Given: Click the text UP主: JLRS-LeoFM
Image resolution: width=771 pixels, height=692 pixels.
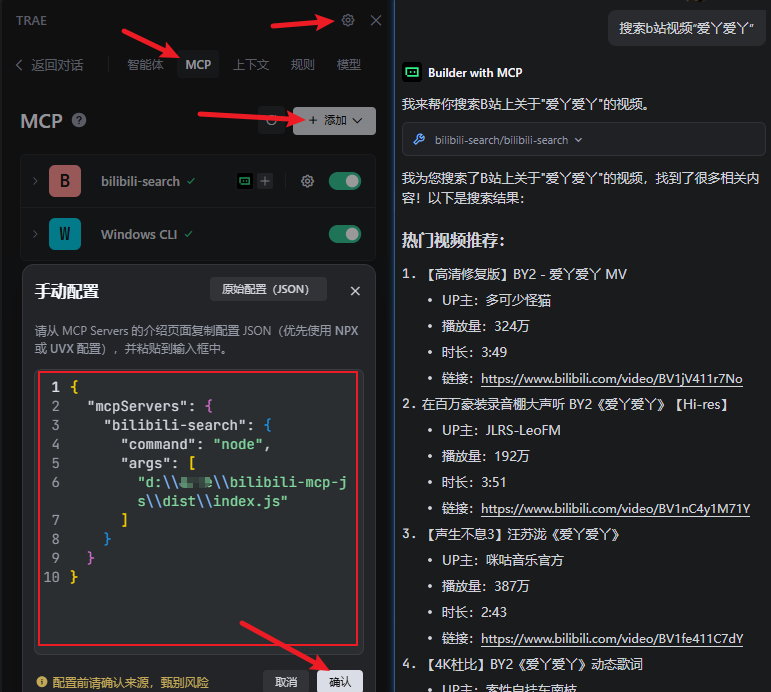Looking at the screenshot, I should (501, 430).
